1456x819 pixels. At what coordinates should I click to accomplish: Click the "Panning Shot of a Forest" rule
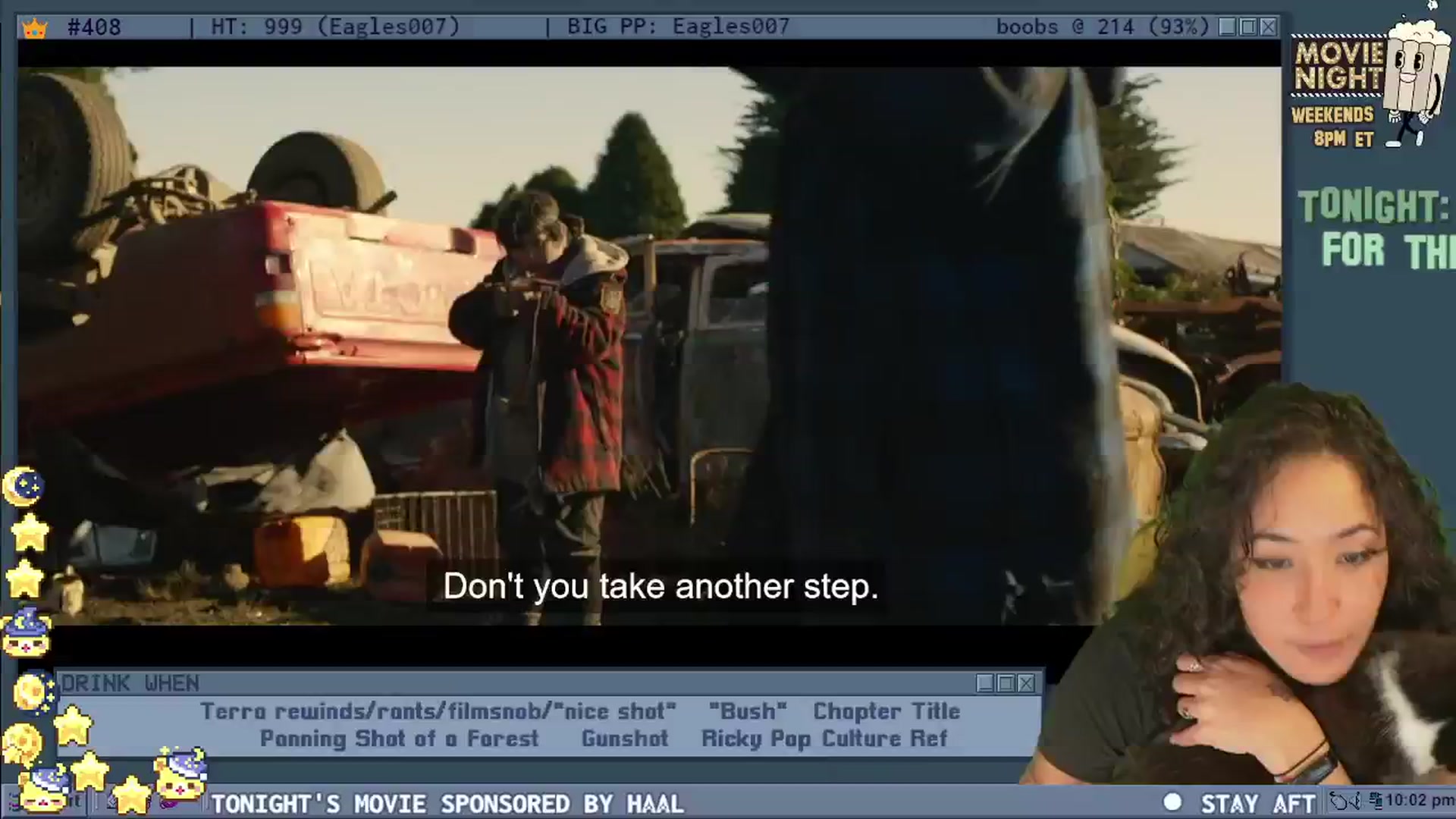click(x=399, y=739)
